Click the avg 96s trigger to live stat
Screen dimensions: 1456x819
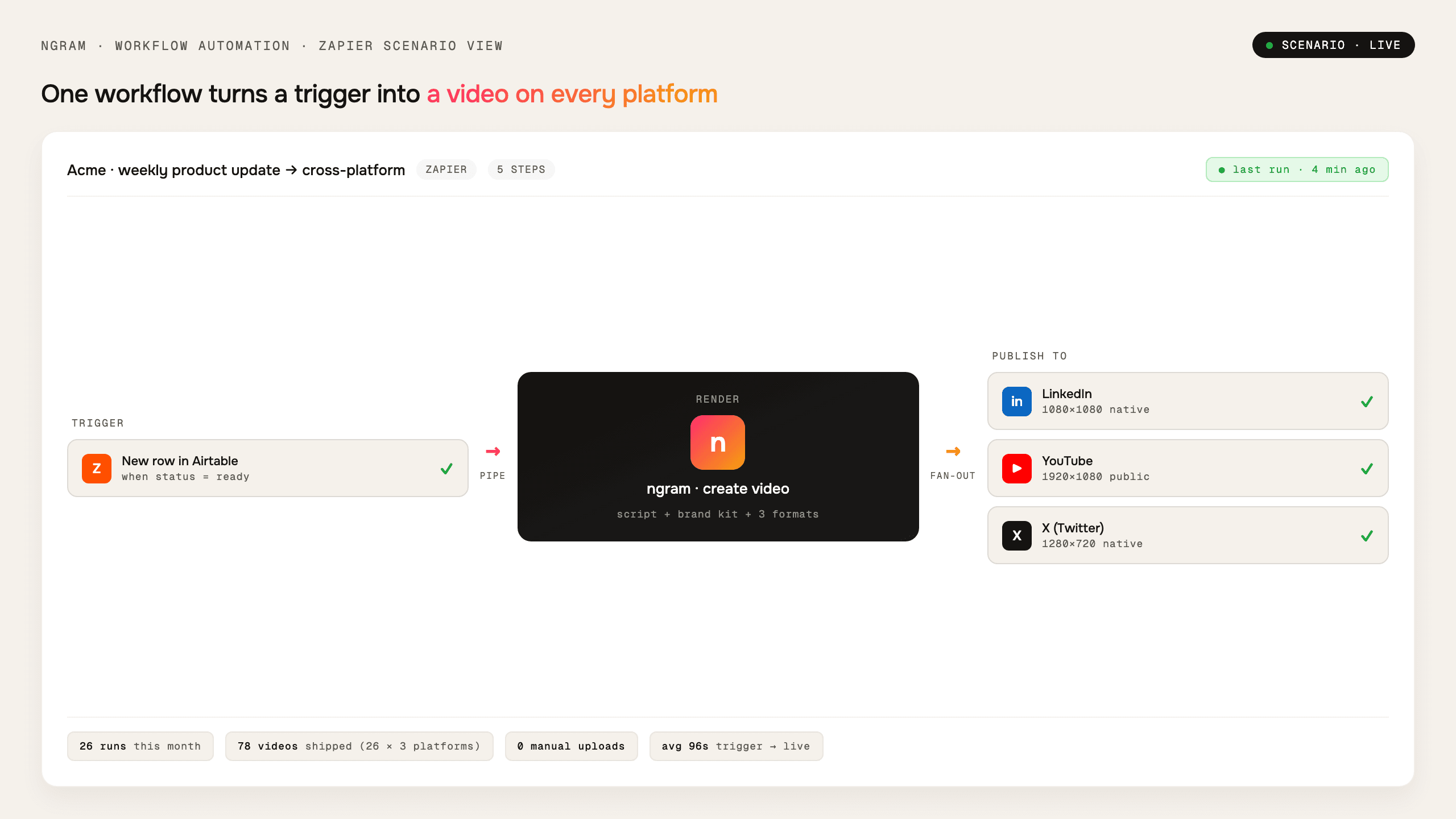pyautogui.click(x=737, y=746)
